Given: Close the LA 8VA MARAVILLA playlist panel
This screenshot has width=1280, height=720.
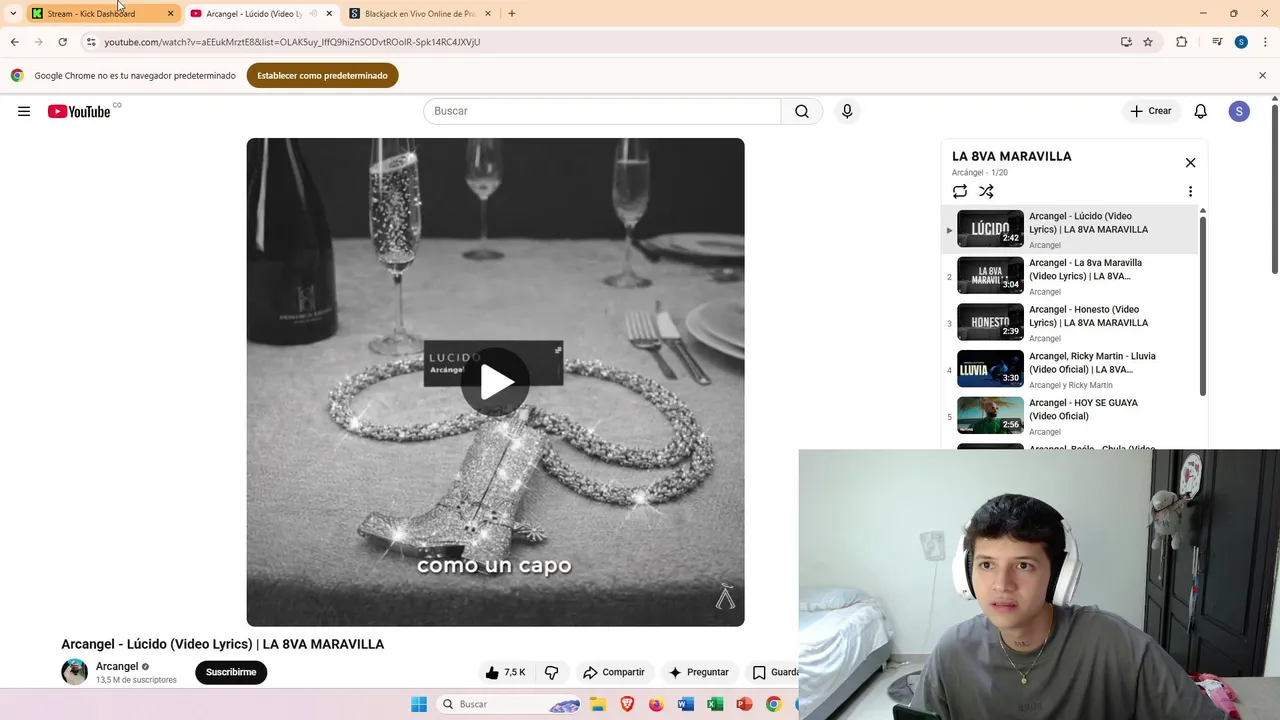Looking at the screenshot, I should [x=1190, y=162].
